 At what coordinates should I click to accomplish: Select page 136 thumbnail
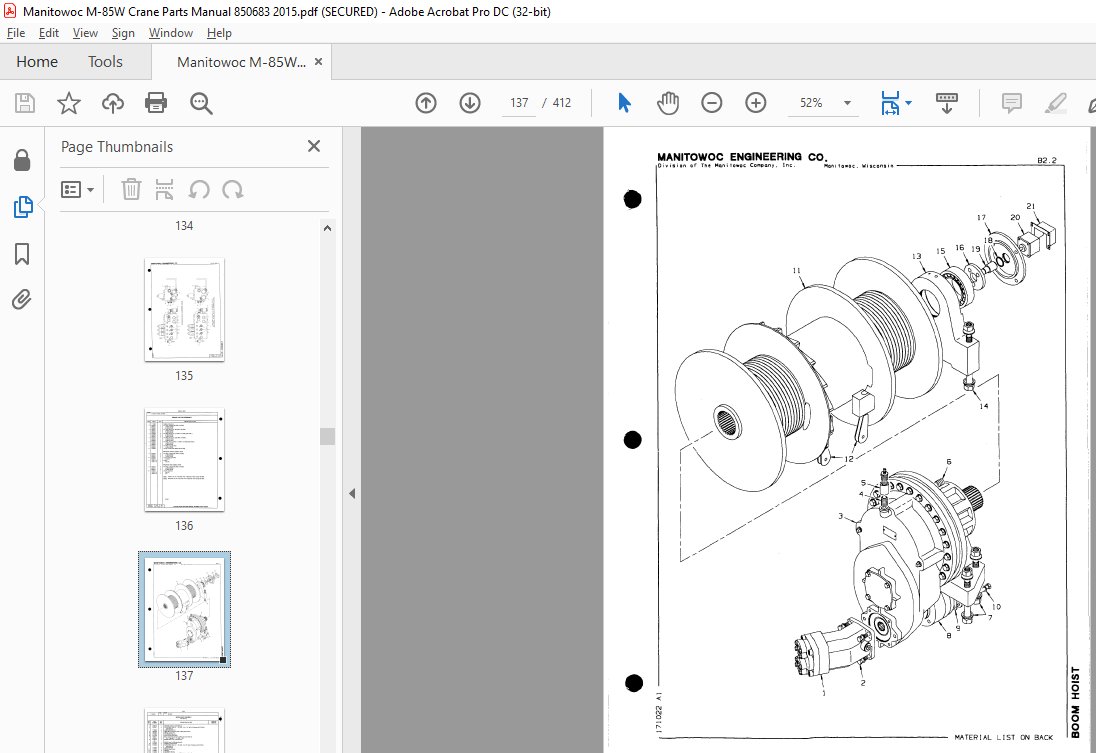(185, 460)
